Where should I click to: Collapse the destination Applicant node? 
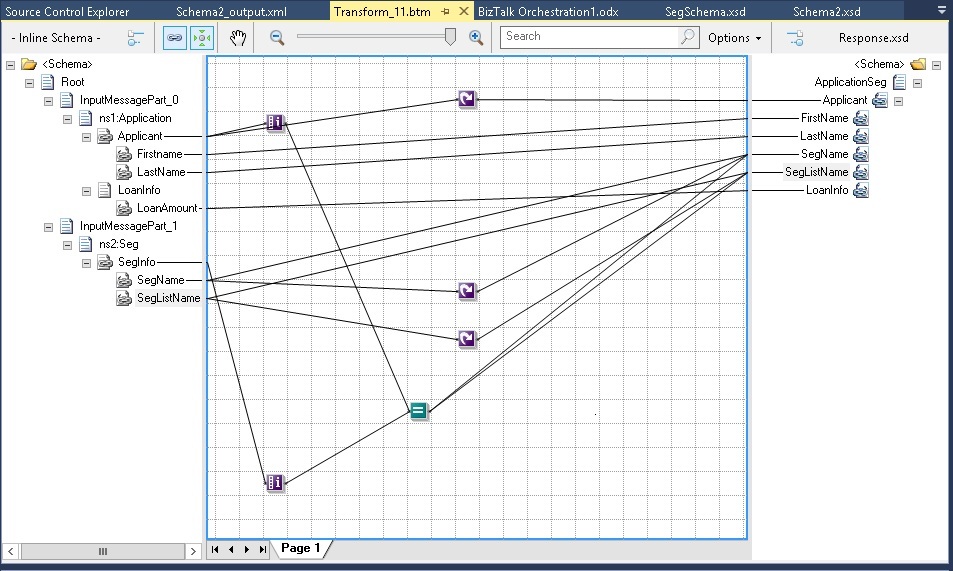898,101
